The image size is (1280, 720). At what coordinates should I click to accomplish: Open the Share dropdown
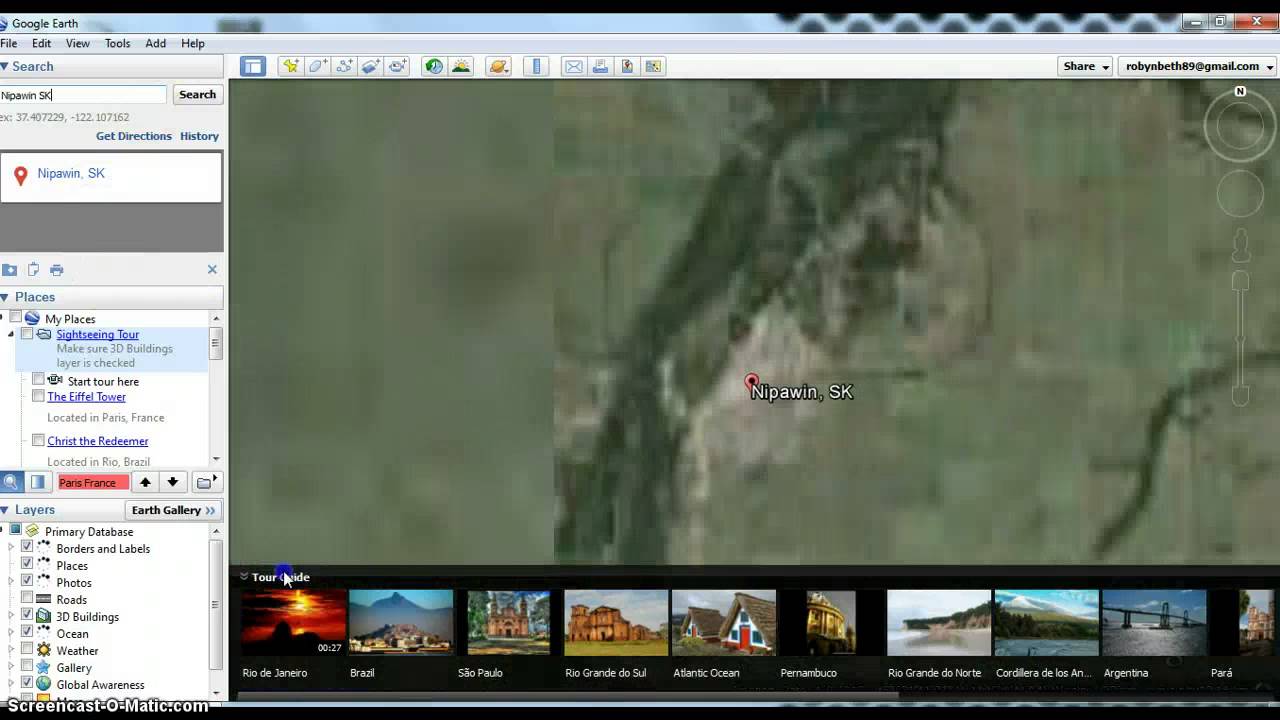1086,66
